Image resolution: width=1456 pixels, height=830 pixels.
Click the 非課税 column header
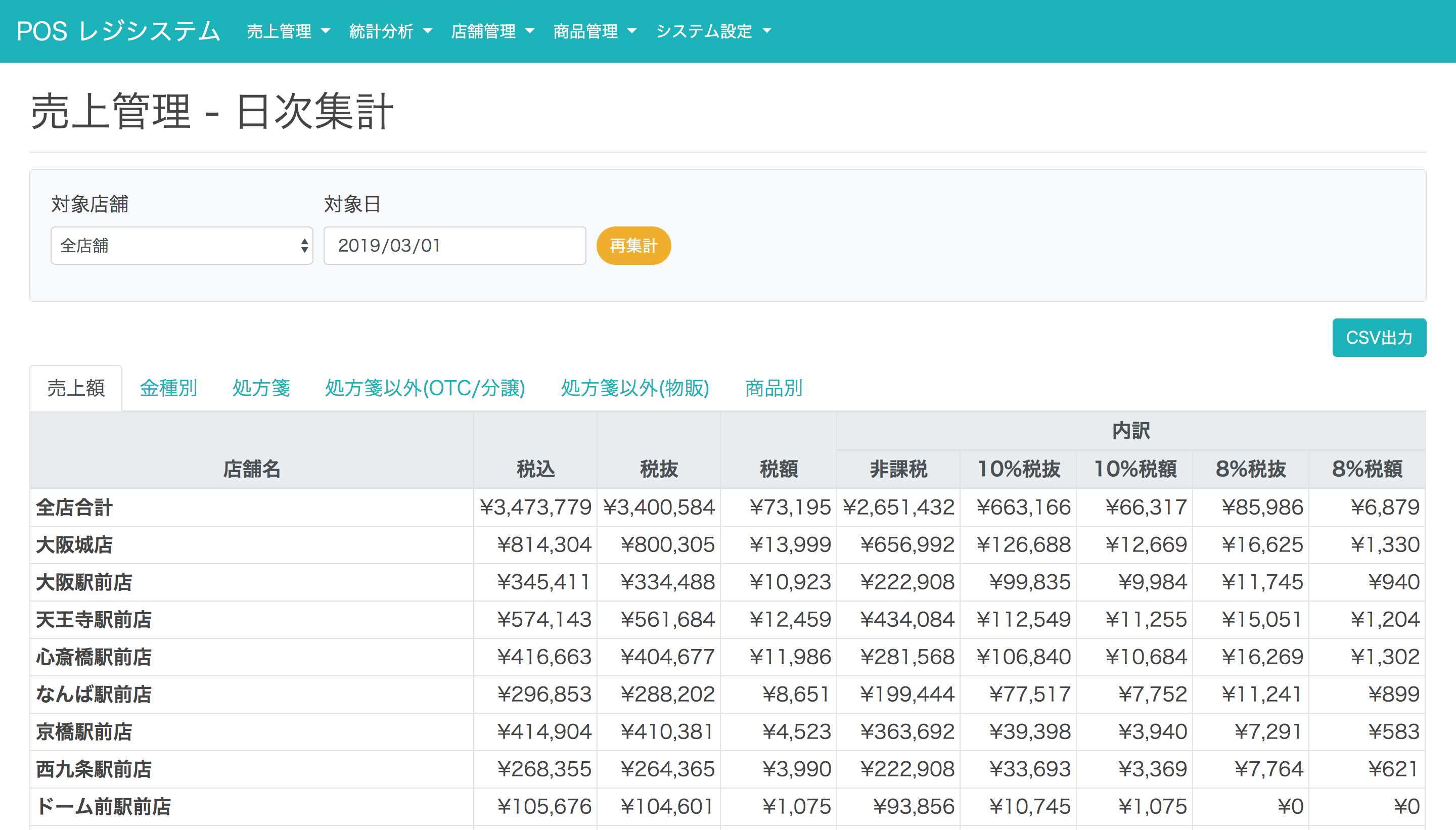click(x=898, y=469)
